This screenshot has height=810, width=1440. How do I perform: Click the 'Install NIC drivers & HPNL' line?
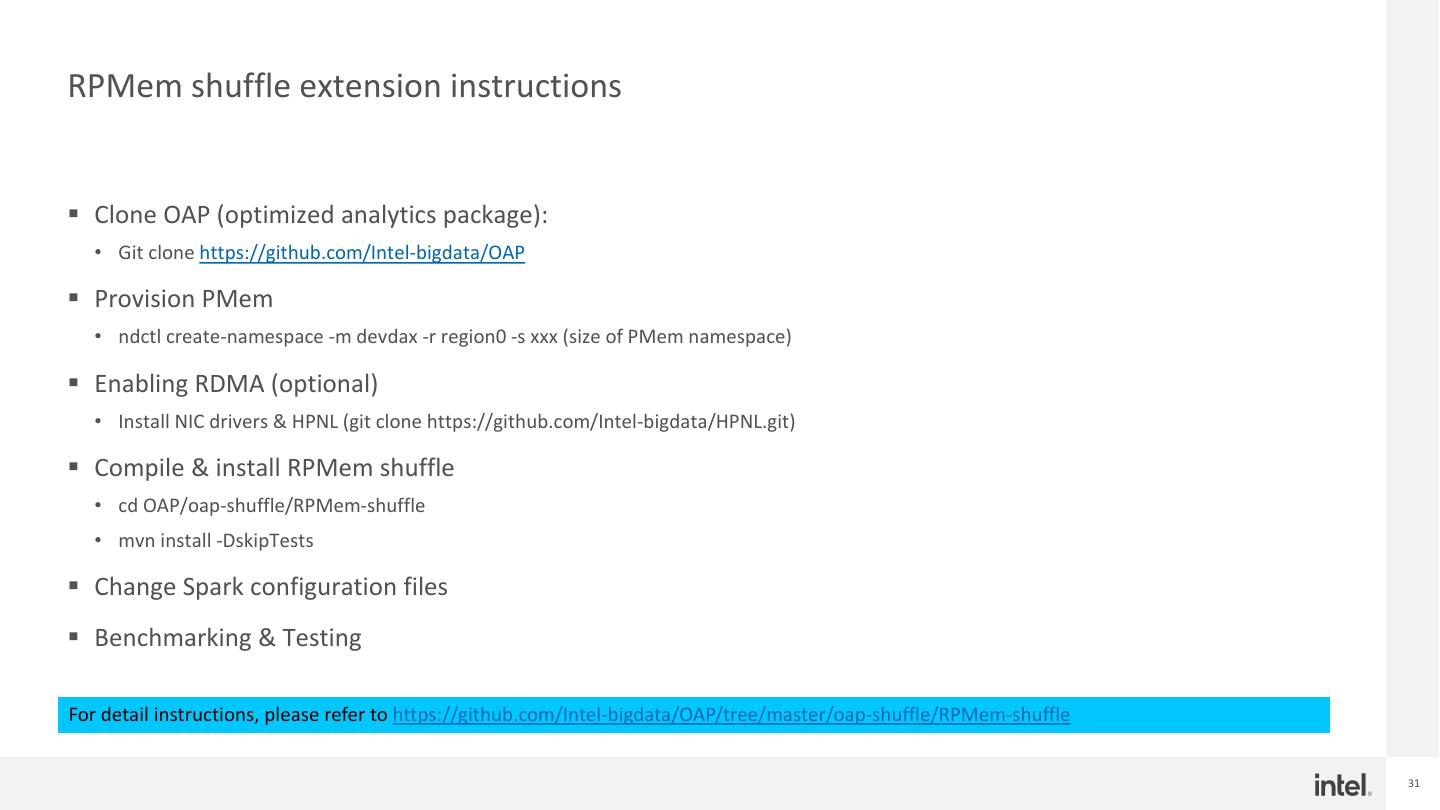coord(456,422)
